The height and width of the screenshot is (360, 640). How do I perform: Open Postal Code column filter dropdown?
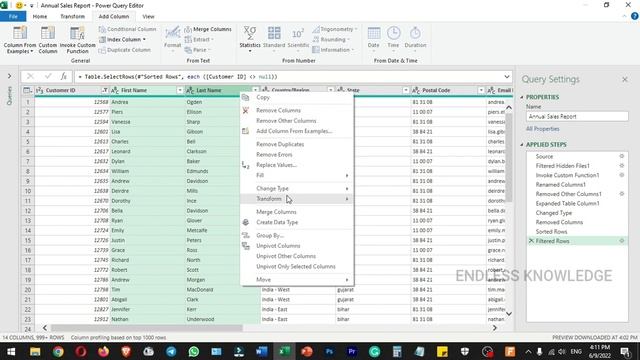(481, 90)
